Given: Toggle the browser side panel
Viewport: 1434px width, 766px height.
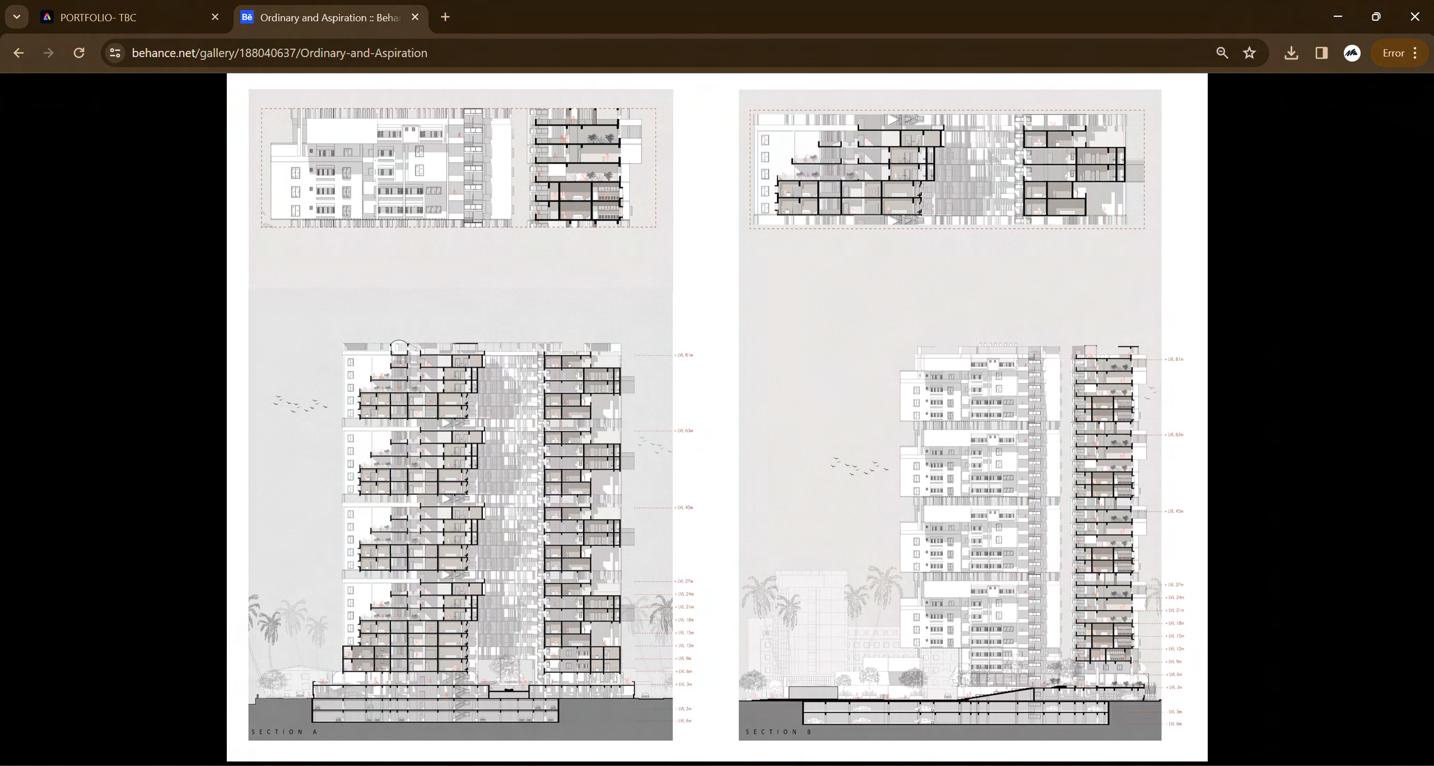Looking at the screenshot, I should pyautogui.click(x=1321, y=53).
